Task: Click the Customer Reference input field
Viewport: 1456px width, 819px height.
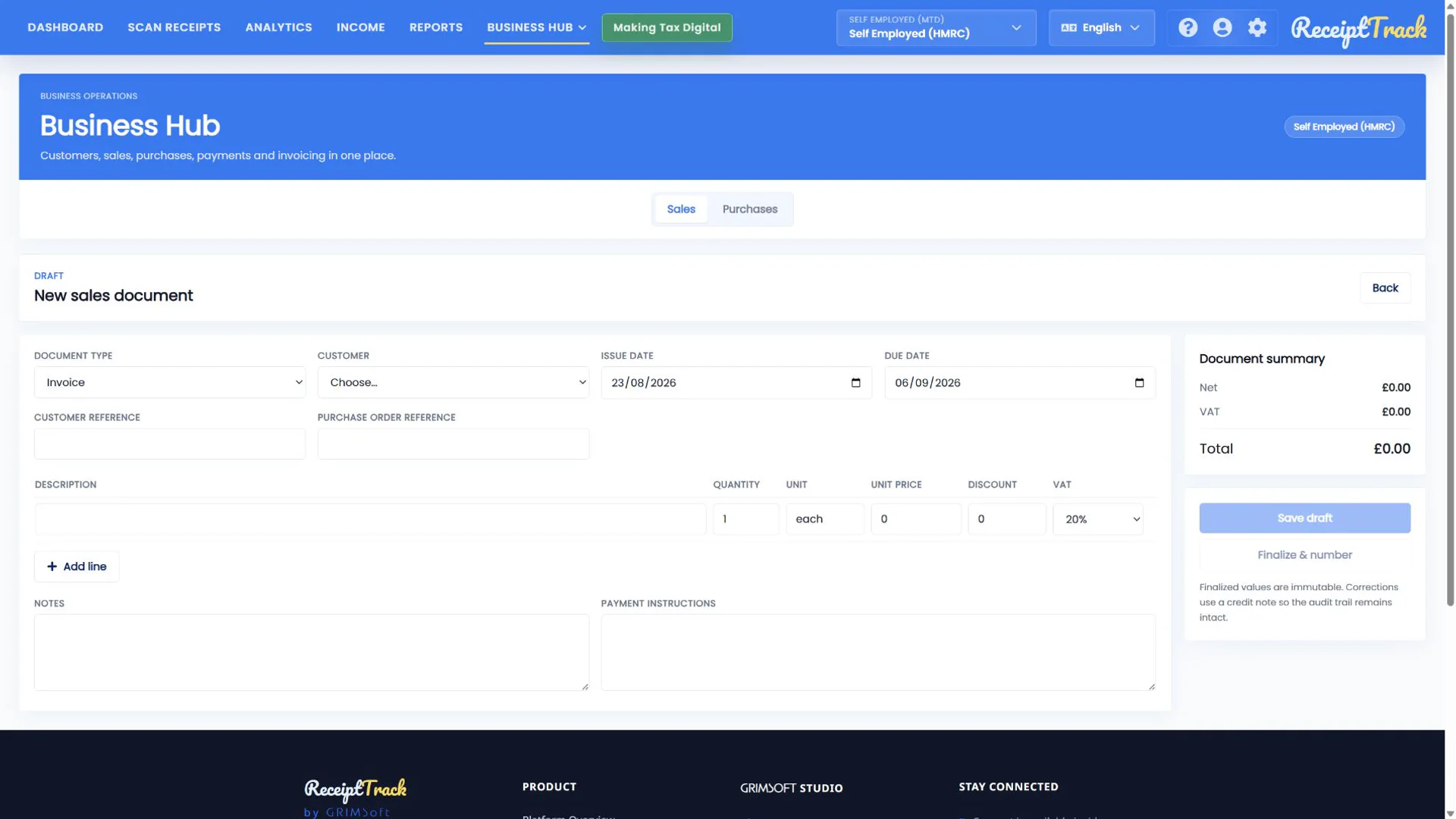Action: click(x=170, y=444)
